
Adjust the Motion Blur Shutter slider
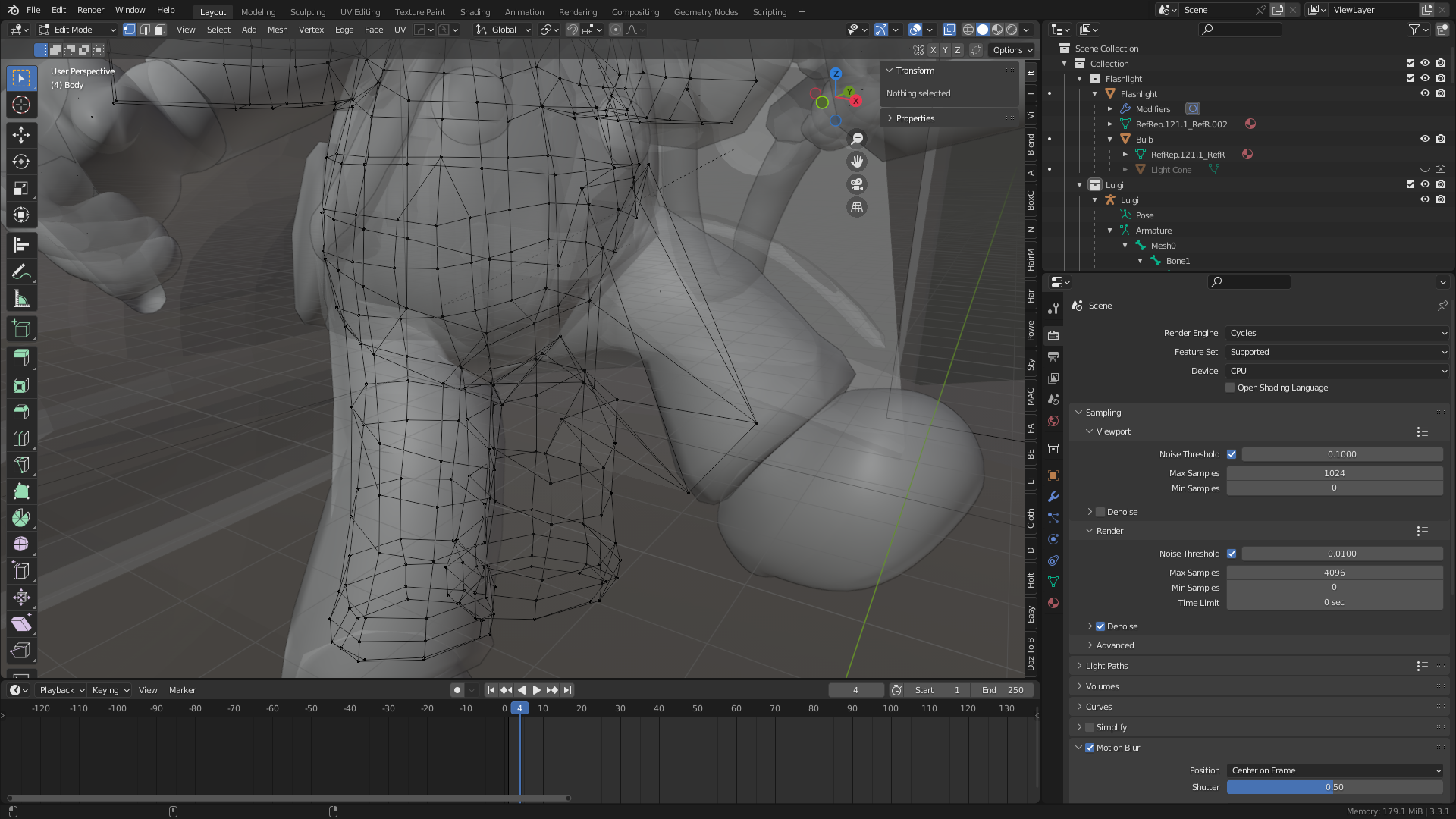coord(1335,787)
